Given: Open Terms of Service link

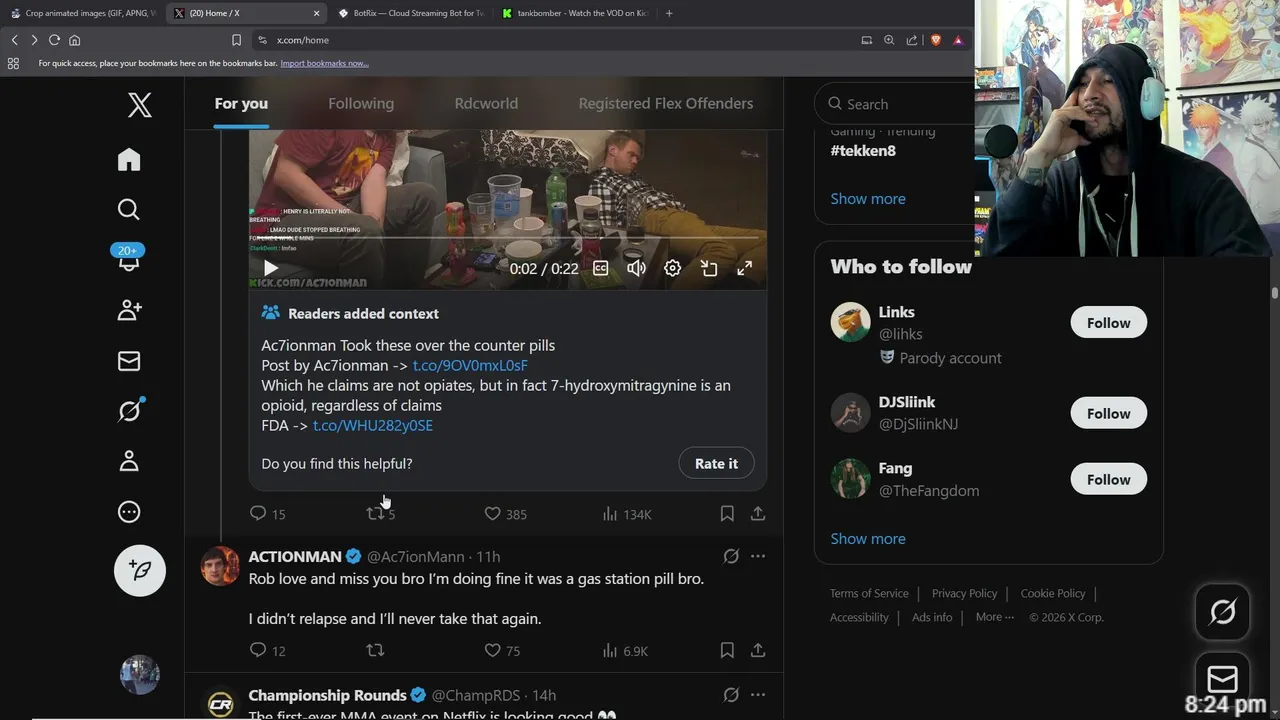Looking at the screenshot, I should point(869,594).
